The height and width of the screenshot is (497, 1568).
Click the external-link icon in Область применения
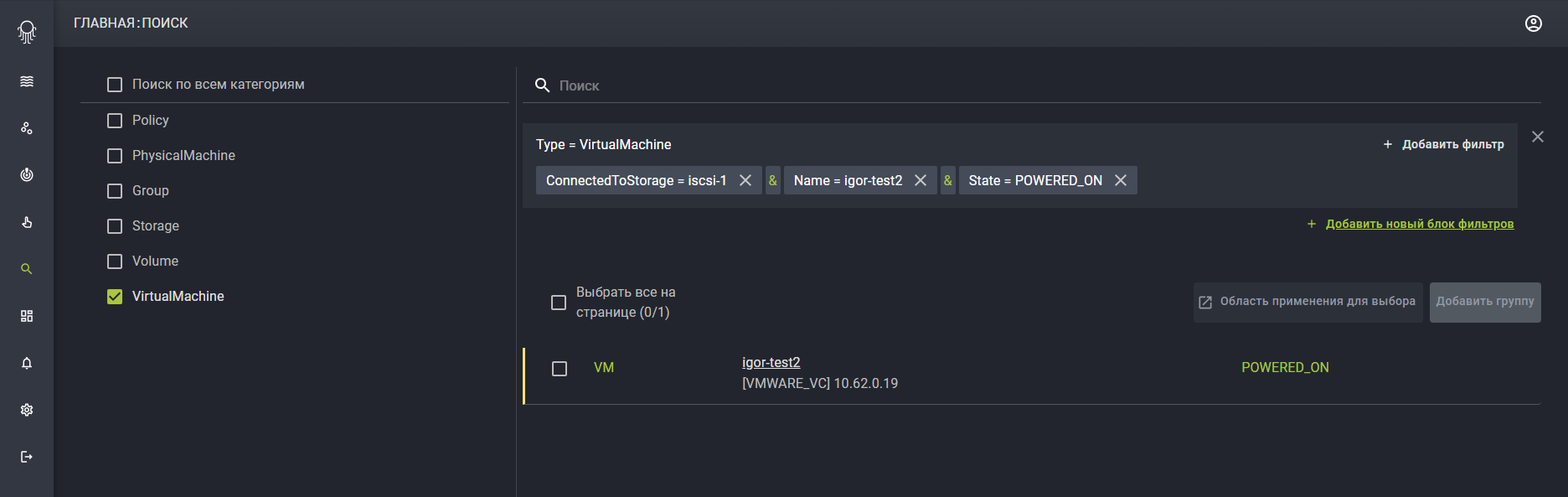[x=1205, y=303]
